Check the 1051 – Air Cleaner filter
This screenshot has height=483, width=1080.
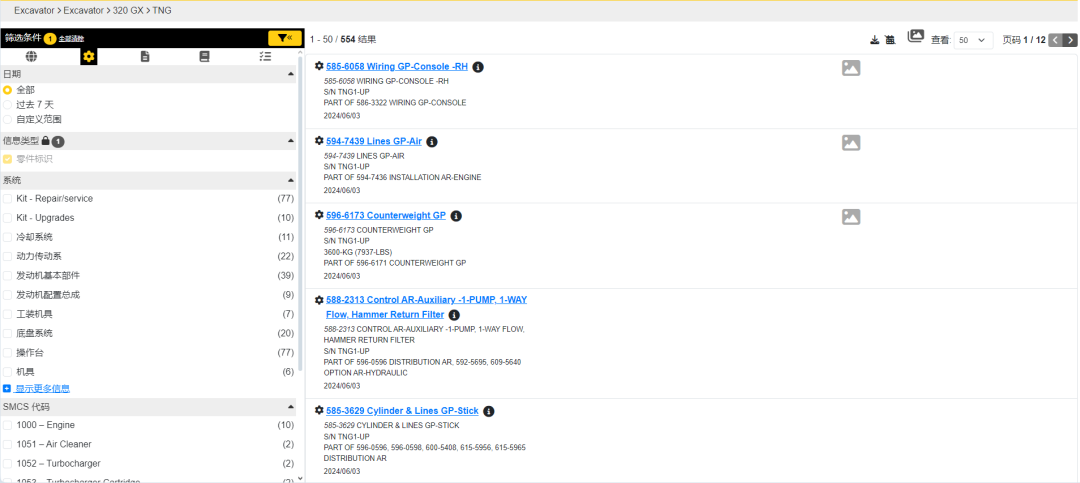click(8, 444)
